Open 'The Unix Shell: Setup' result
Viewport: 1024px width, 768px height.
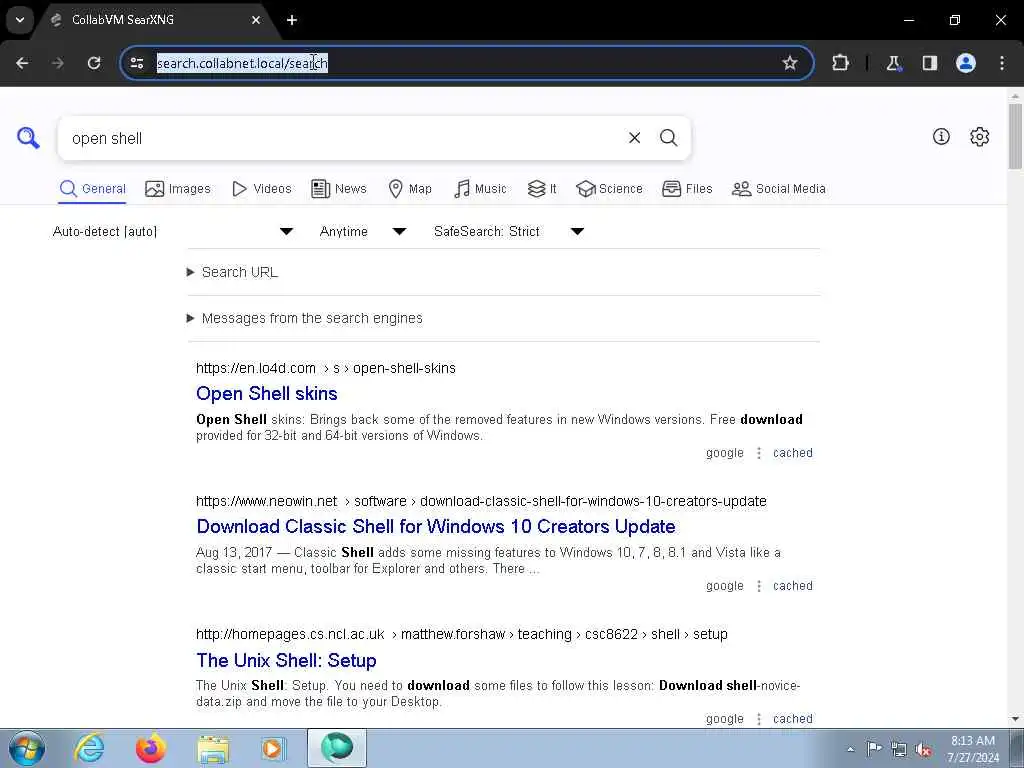coord(286,660)
